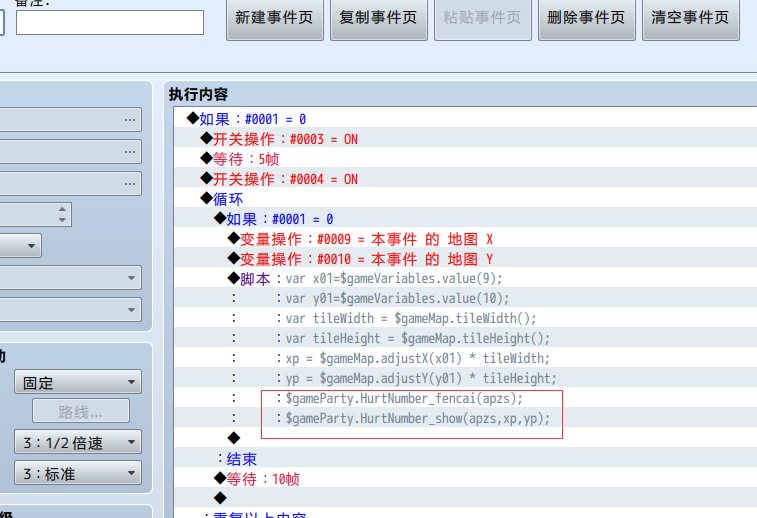Select the 开关操作：#0004 = ON row

[x=465, y=179]
